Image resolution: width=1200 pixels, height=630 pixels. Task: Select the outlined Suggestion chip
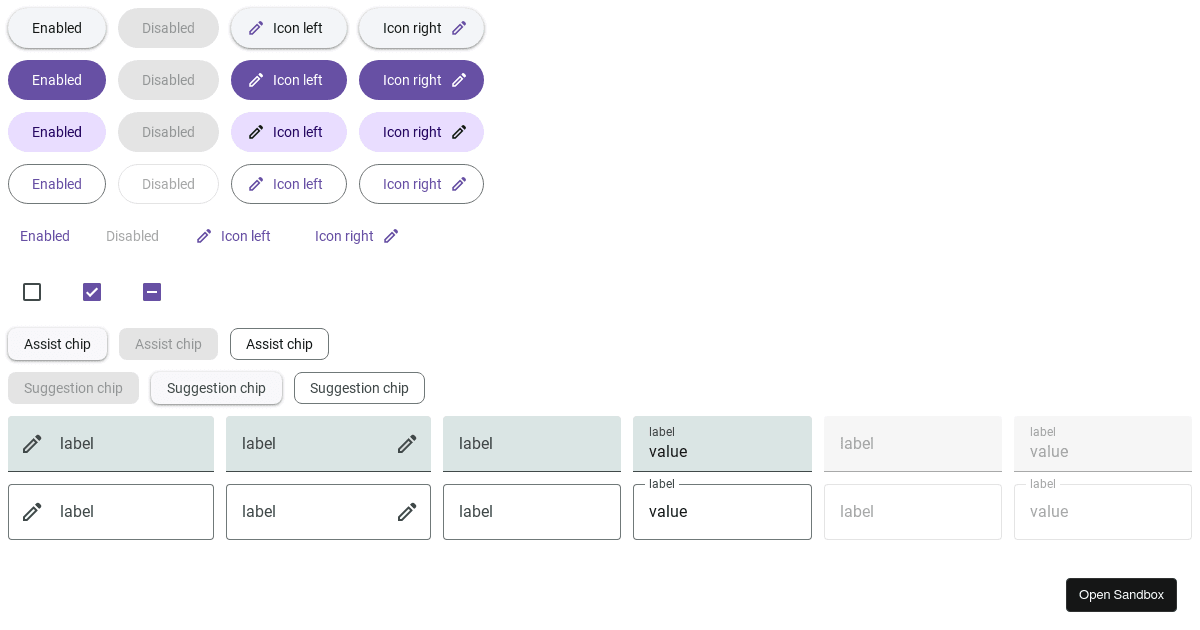(359, 388)
